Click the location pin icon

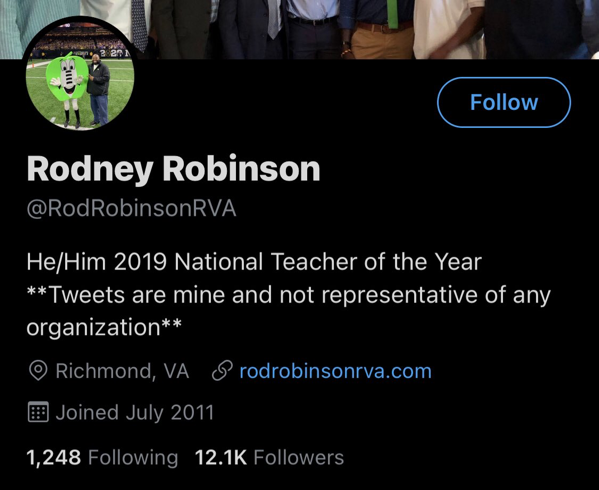pyautogui.click(x=38, y=371)
